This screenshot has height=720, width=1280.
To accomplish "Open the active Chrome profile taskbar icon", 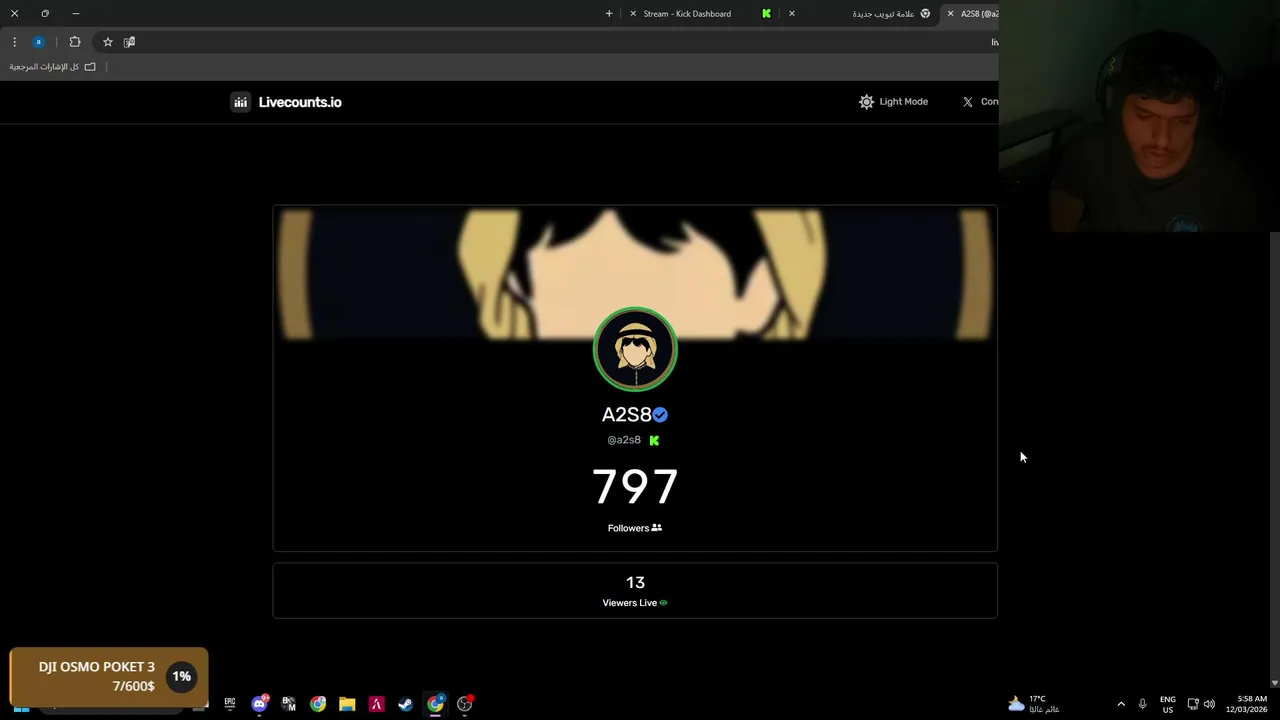I will (x=435, y=704).
